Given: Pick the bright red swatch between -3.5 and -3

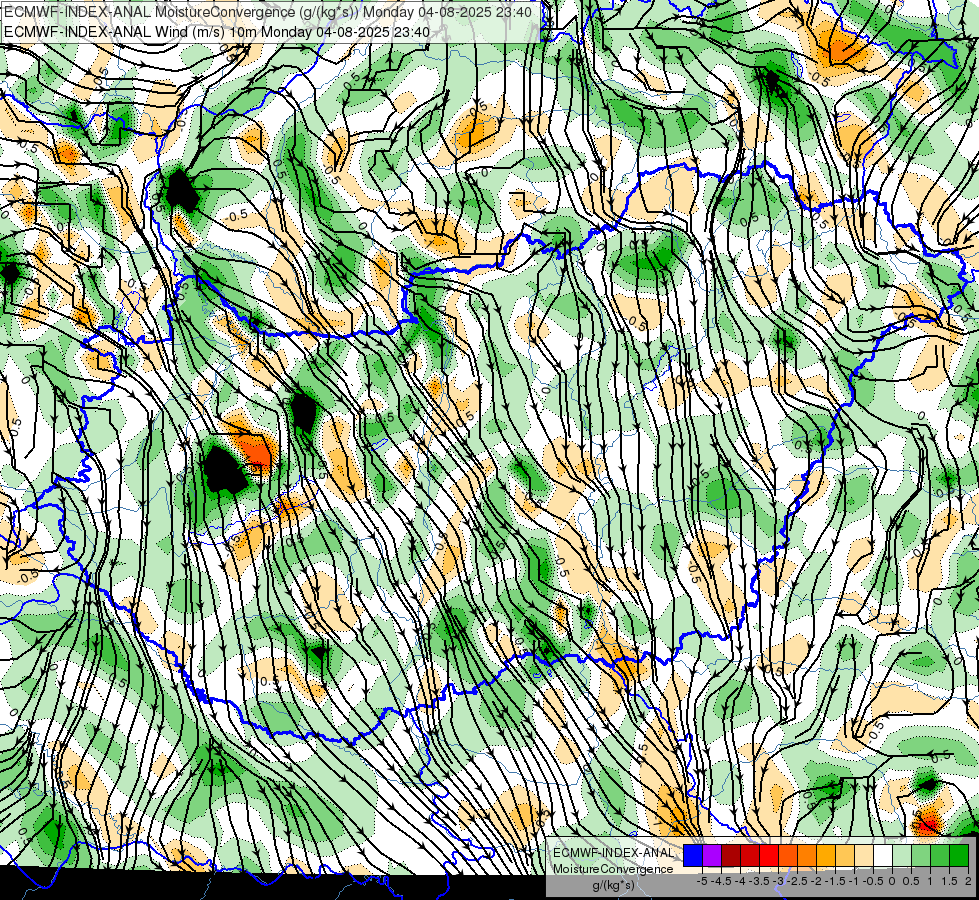Looking at the screenshot, I should pos(769,856).
